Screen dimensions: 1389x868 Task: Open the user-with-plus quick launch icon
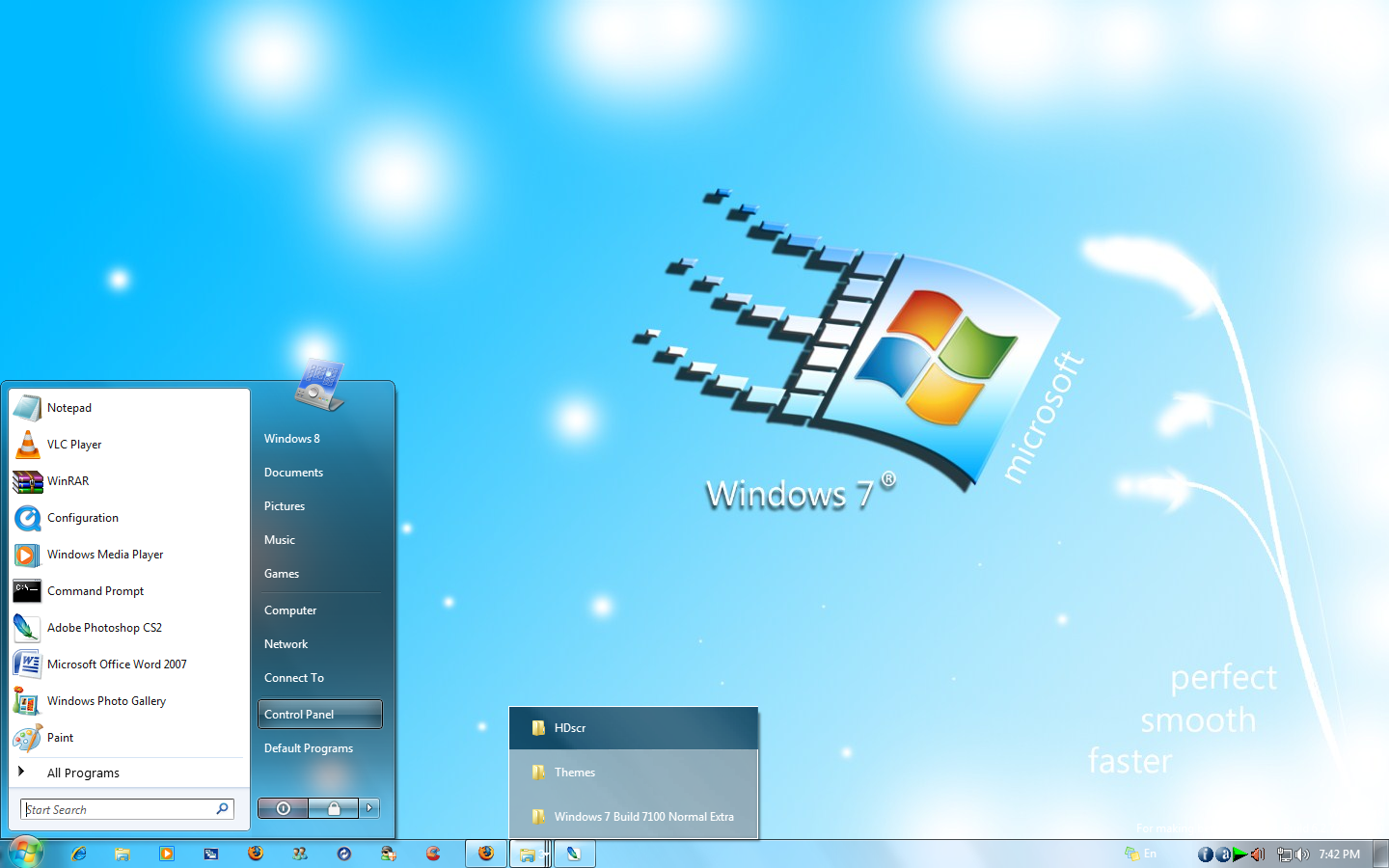[x=389, y=854]
